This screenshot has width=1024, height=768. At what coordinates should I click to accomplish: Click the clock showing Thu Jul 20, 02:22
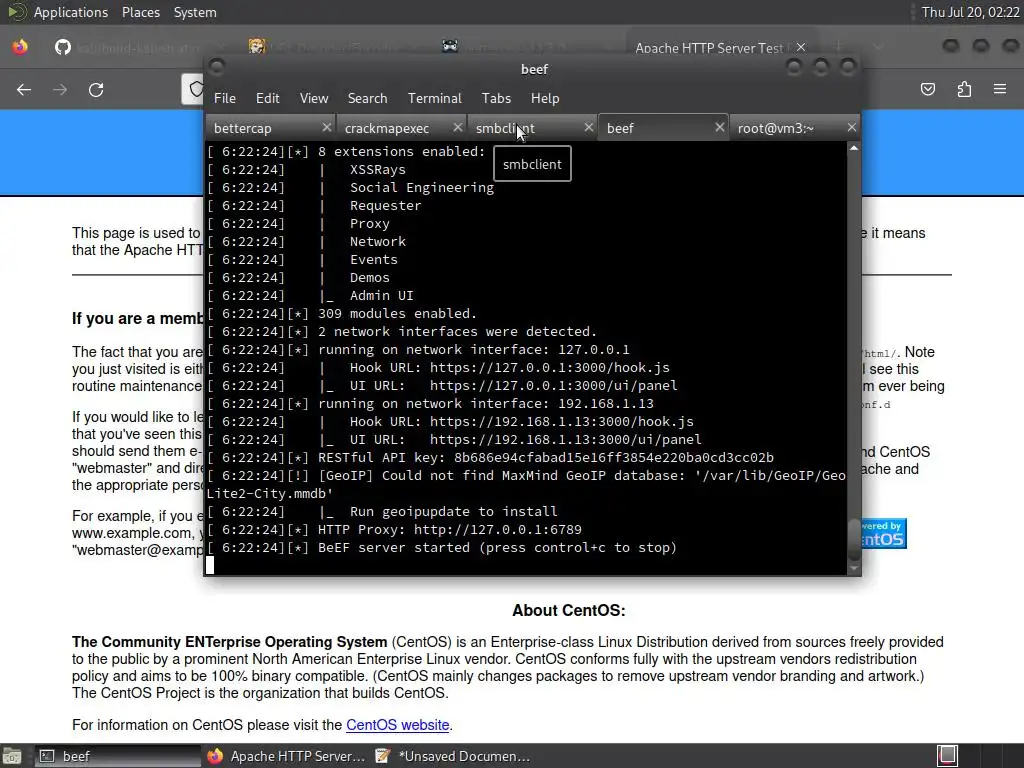(970, 12)
